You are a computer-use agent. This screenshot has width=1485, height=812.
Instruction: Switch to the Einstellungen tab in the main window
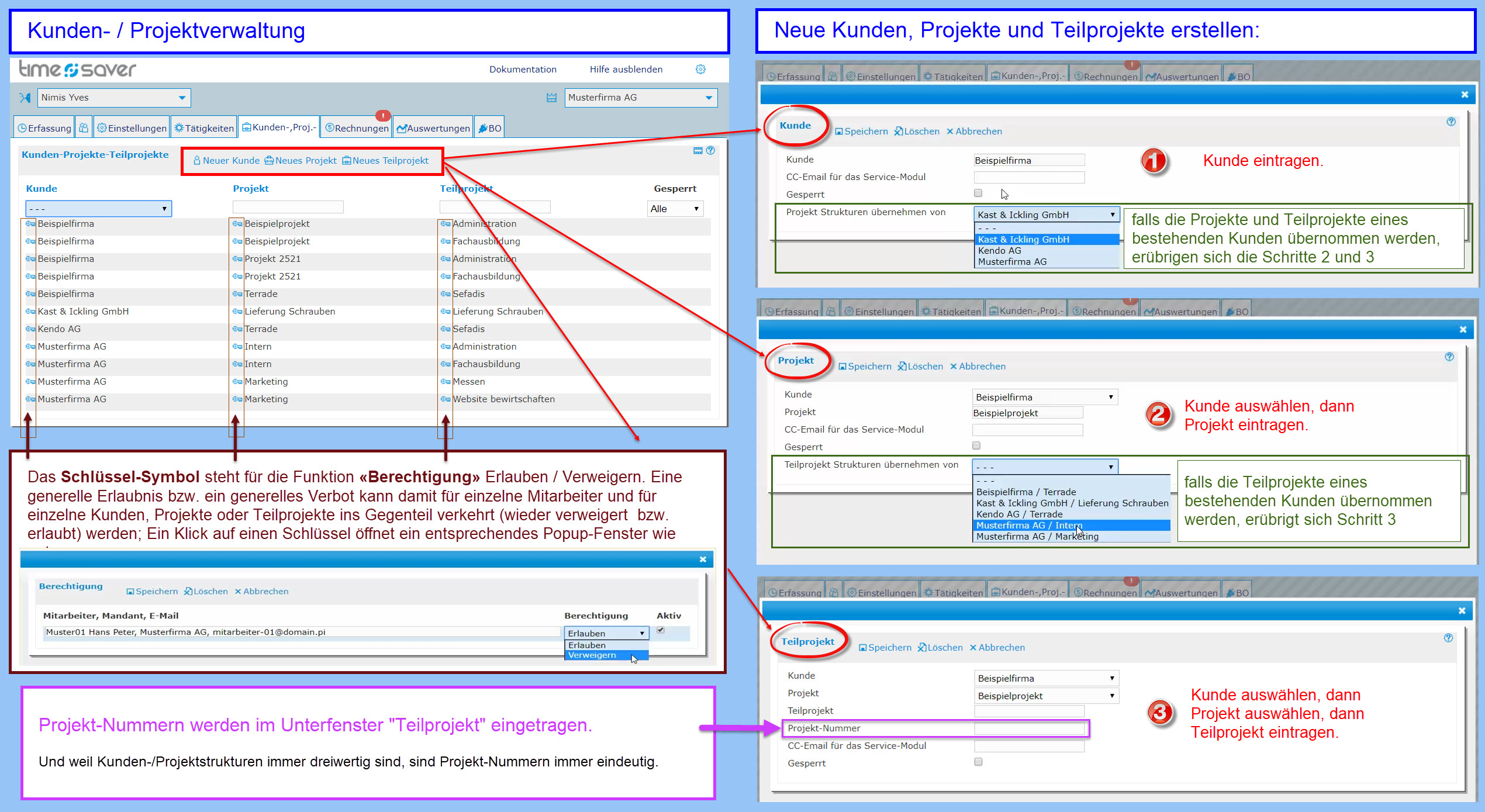(132, 128)
